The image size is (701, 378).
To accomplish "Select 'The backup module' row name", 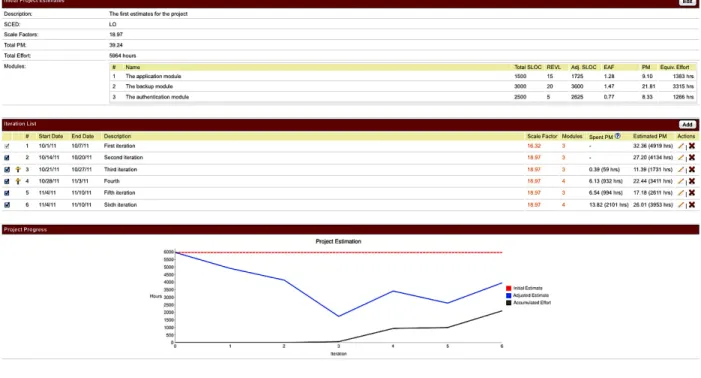I will 149,87.
